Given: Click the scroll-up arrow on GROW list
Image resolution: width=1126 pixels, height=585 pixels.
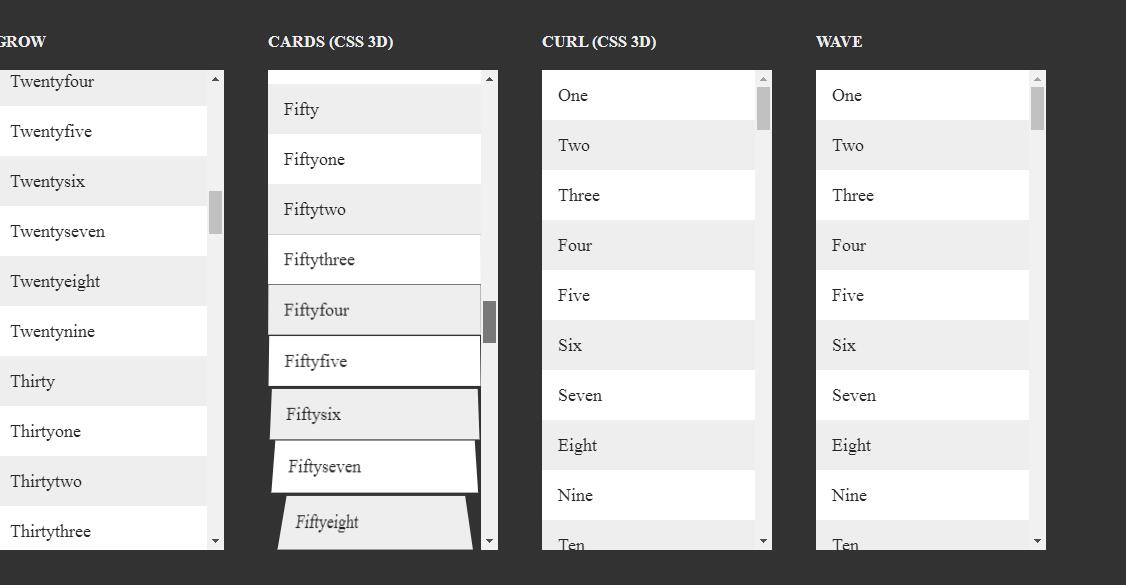Looking at the screenshot, I should pyautogui.click(x=215, y=78).
